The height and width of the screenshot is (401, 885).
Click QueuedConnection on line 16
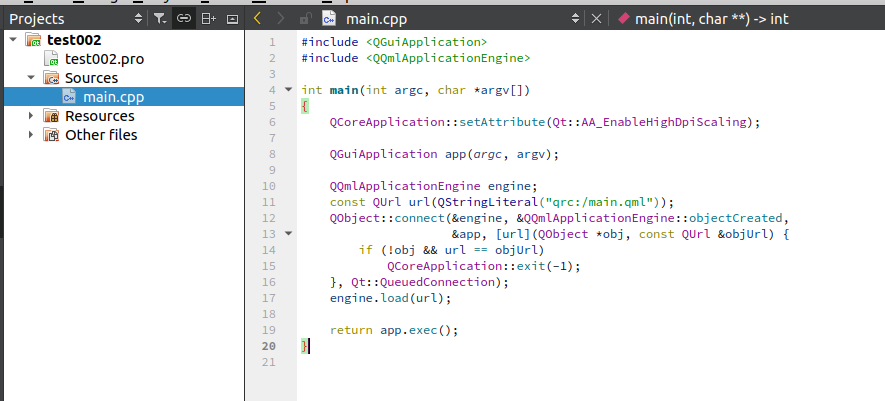tap(437, 282)
